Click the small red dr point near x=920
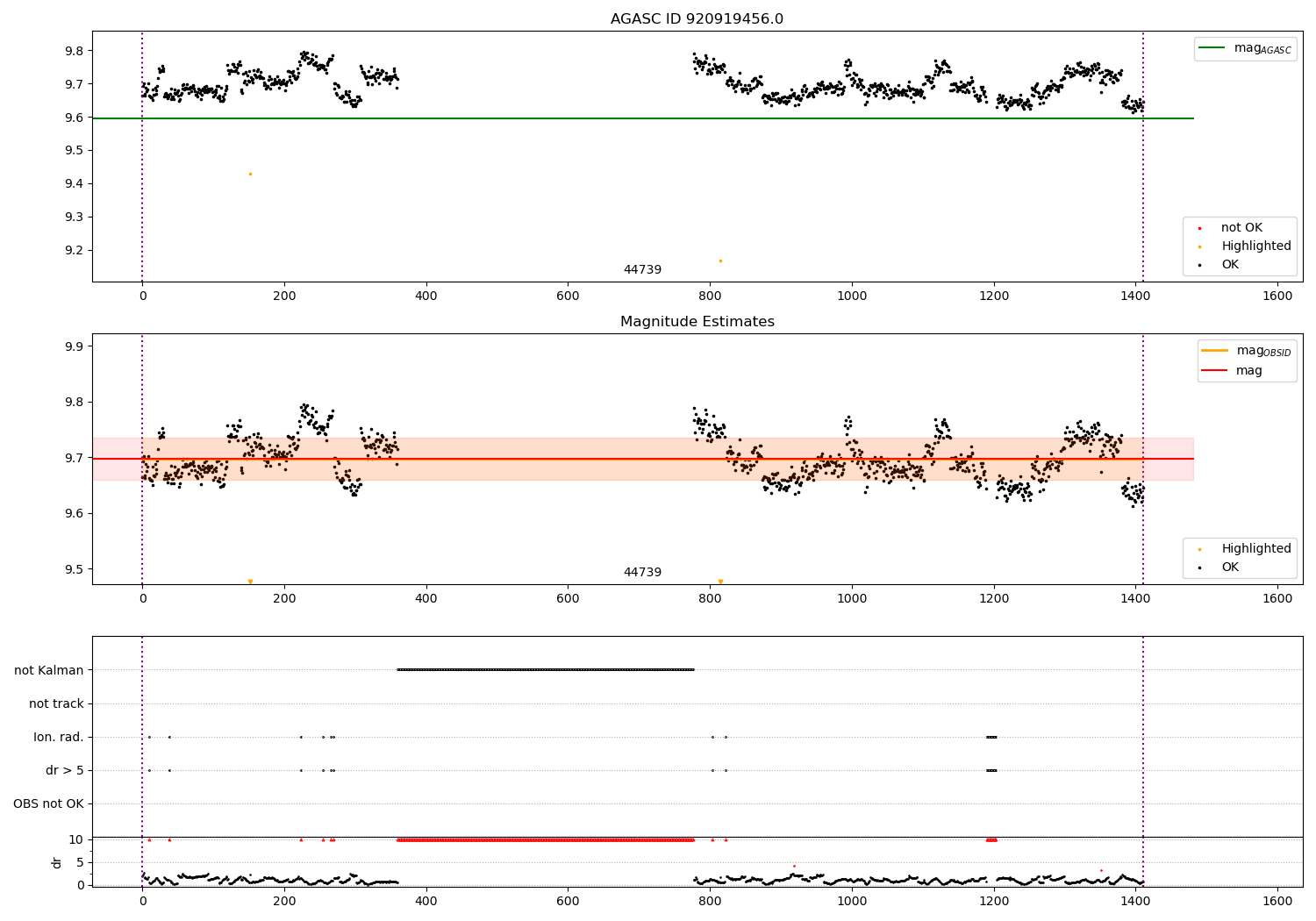Viewport: 1316px width, 921px height. click(x=794, y=866)
